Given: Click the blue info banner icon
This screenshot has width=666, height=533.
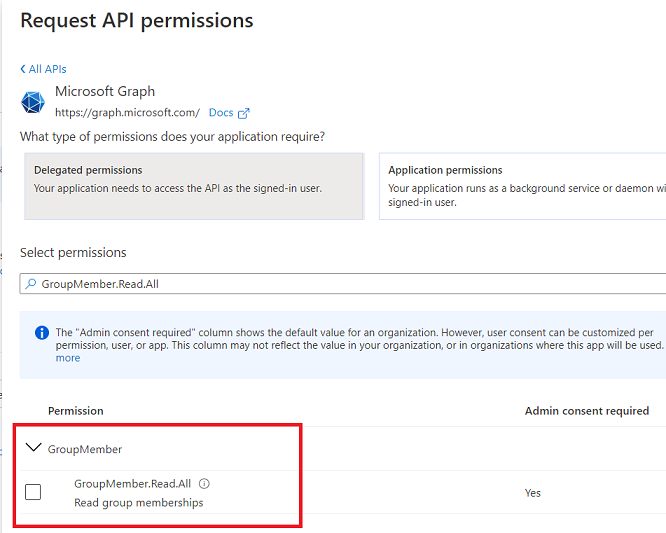Looking at the screenshot, I should (42, 333).
